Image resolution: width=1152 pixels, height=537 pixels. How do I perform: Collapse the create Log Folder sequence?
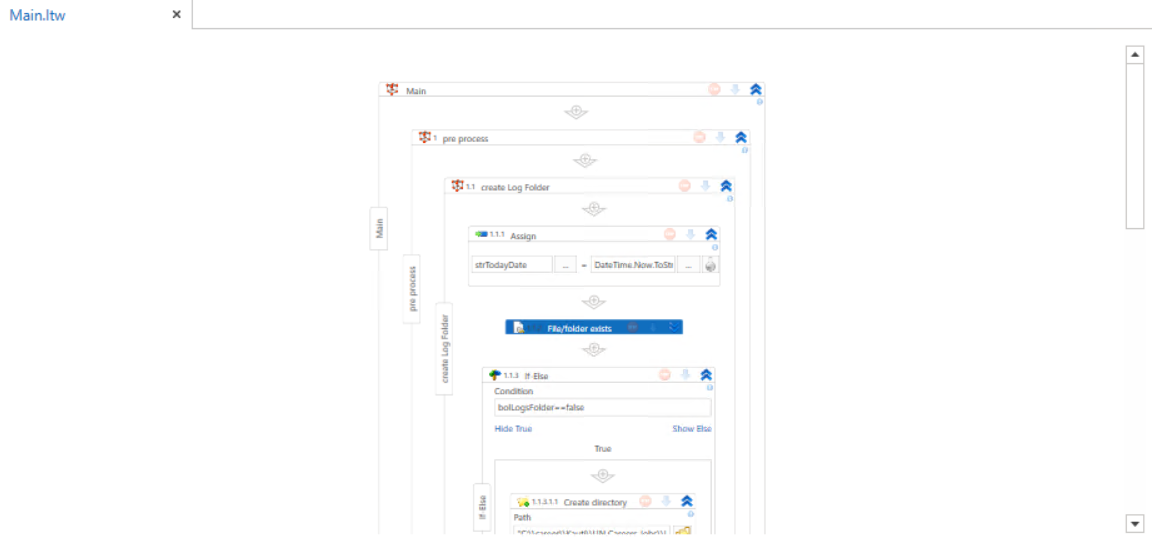tap(726, 186)
